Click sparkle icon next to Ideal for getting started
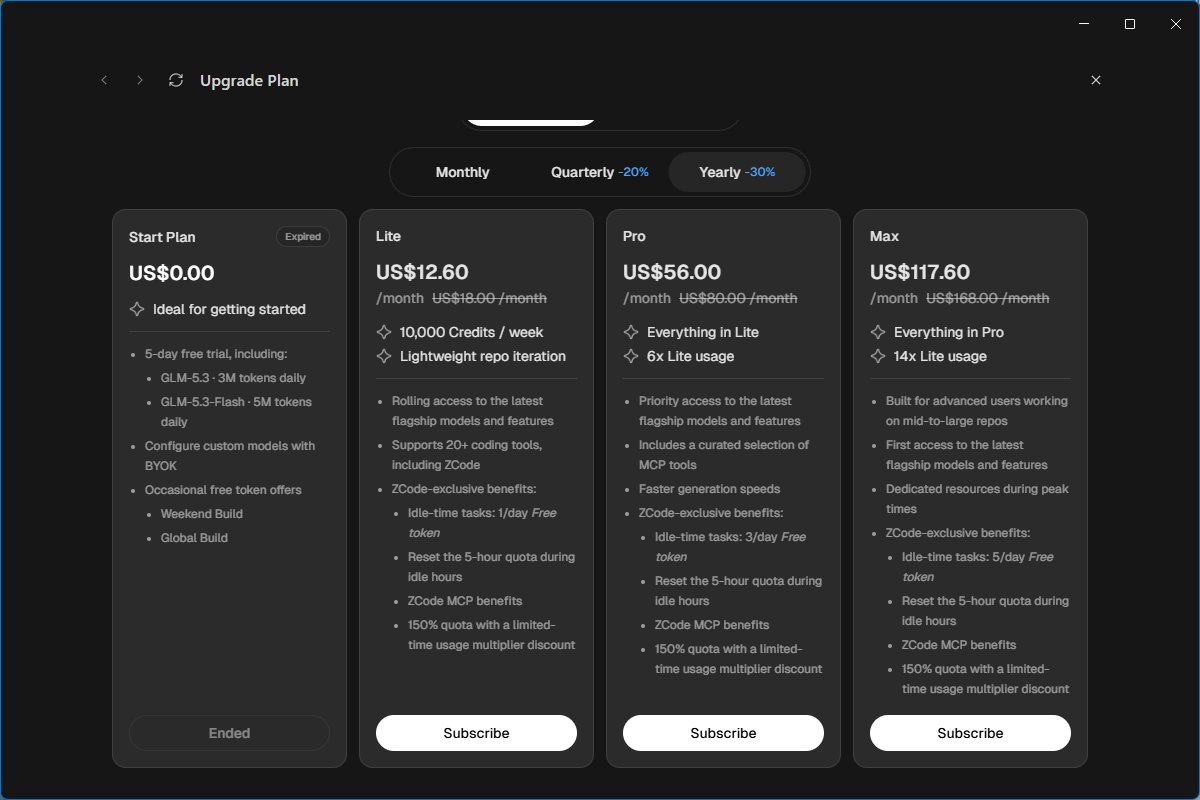Screen dimensions: 1200x800 [x=137, y=309]
